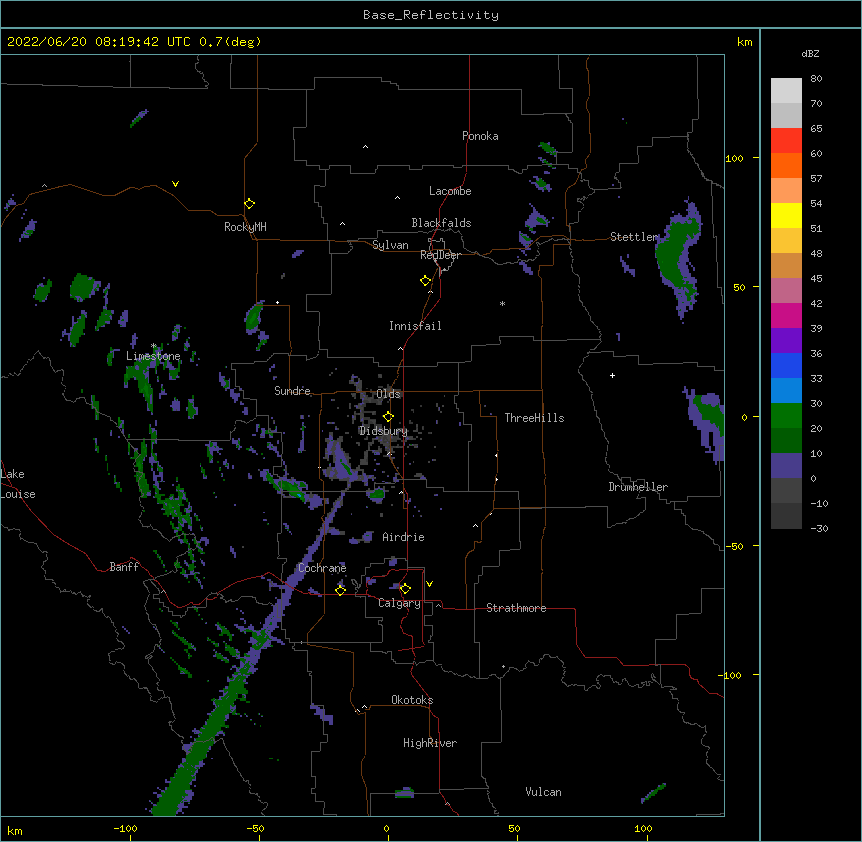Select the yellow diamond marker between Olds and Didsbury

[x=388, y=417]
